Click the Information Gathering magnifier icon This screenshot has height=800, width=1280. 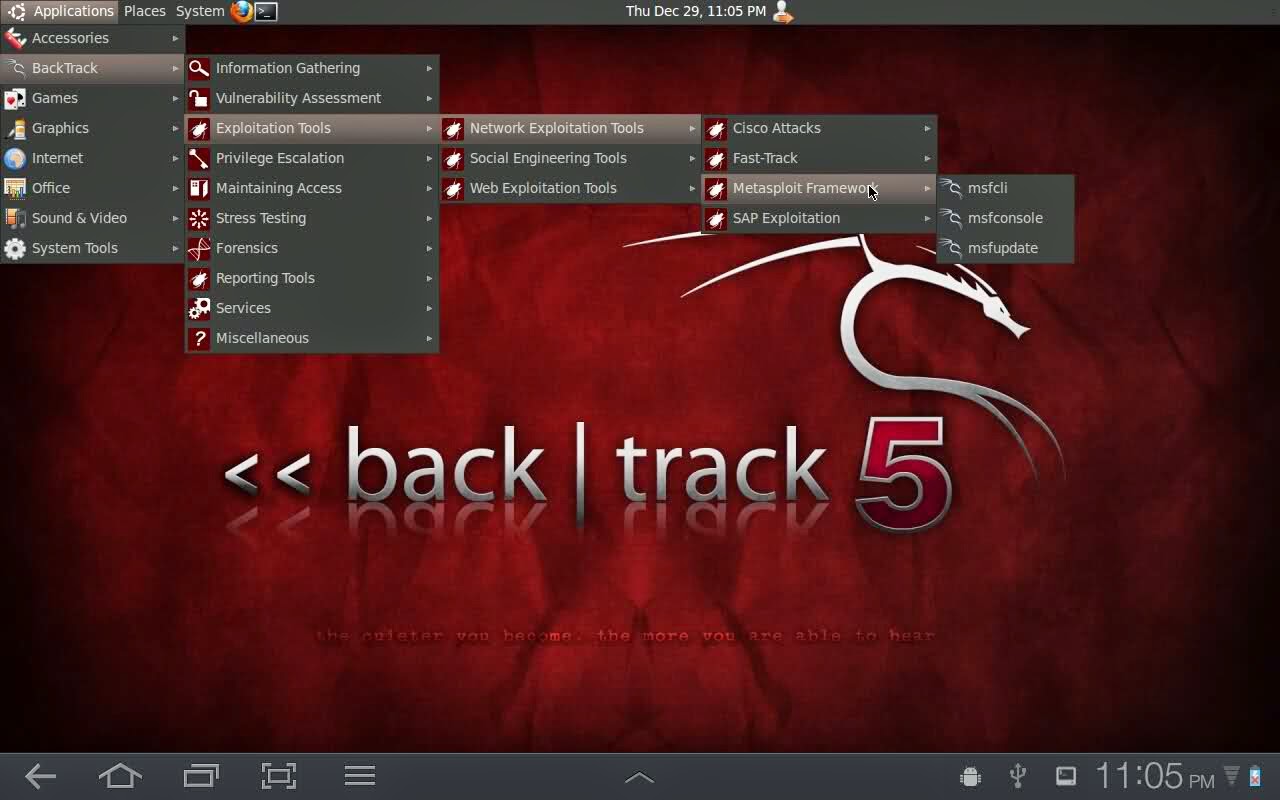(199, 68)
